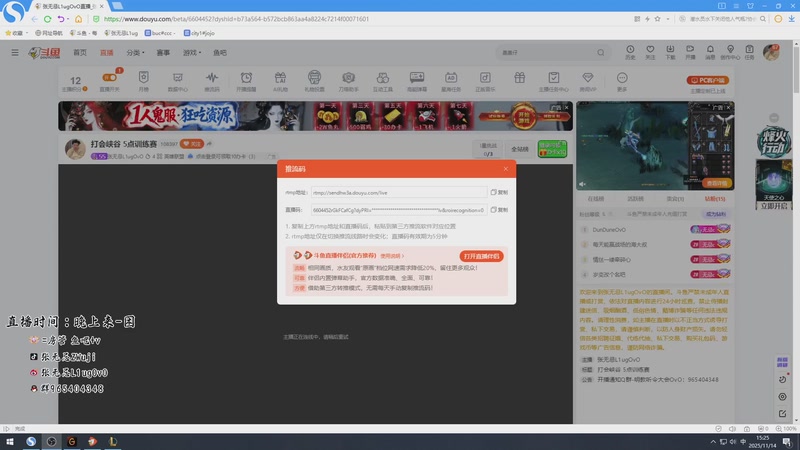Copy the rtmp address
800x450 pixels.
tap(499, 192)
